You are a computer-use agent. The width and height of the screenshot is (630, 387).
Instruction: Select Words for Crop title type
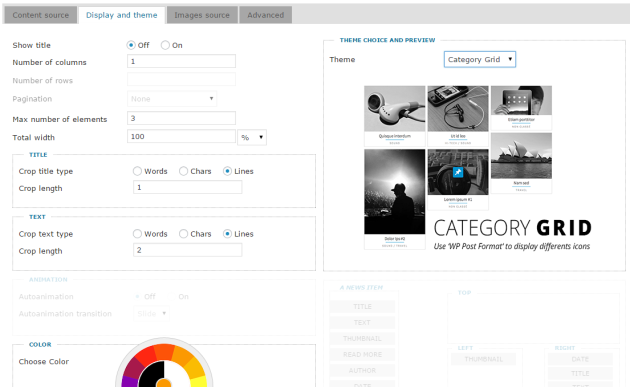pyautogui.click(x=137, y=171)
